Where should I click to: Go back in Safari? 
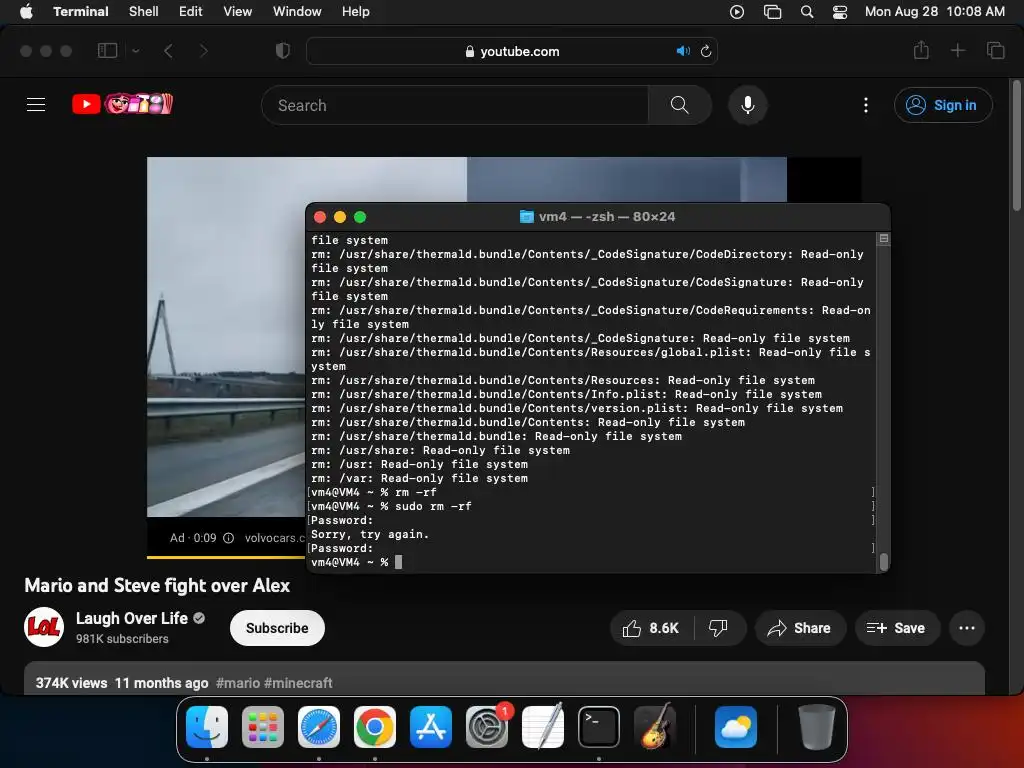(168, 51)
